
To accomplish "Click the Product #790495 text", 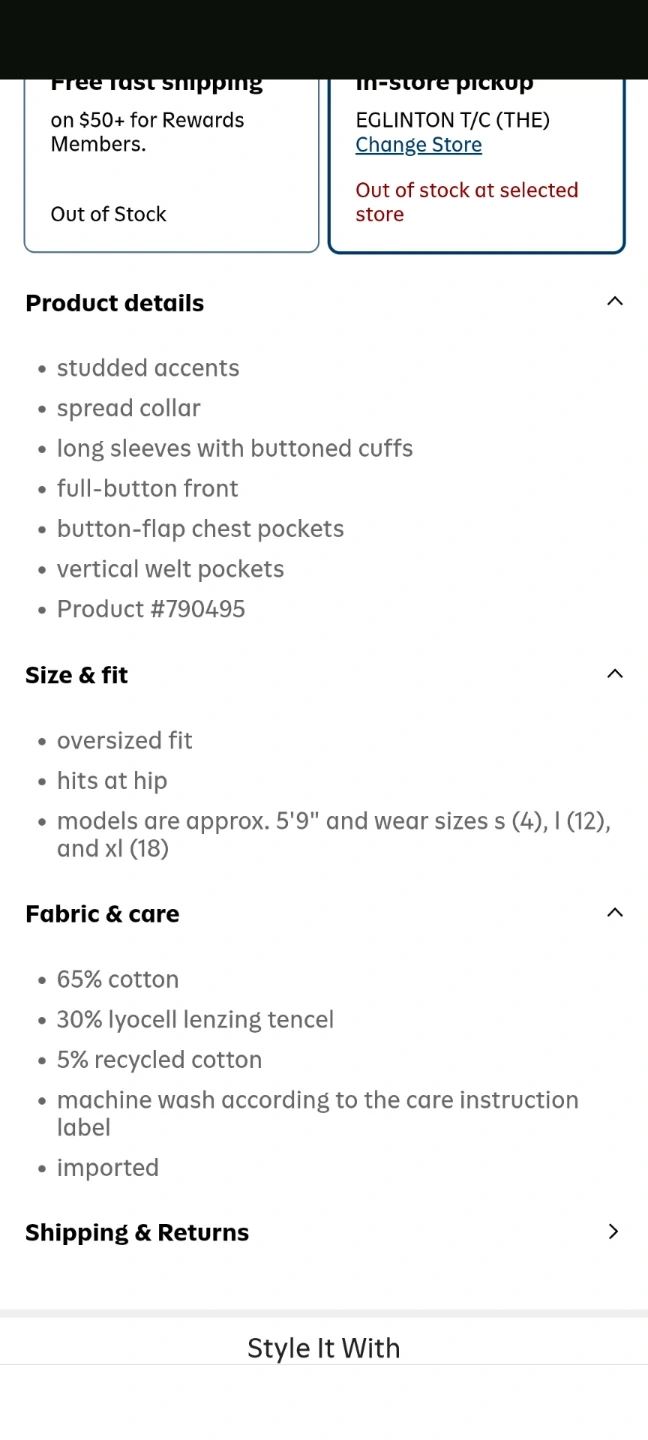I will point(151,609).
